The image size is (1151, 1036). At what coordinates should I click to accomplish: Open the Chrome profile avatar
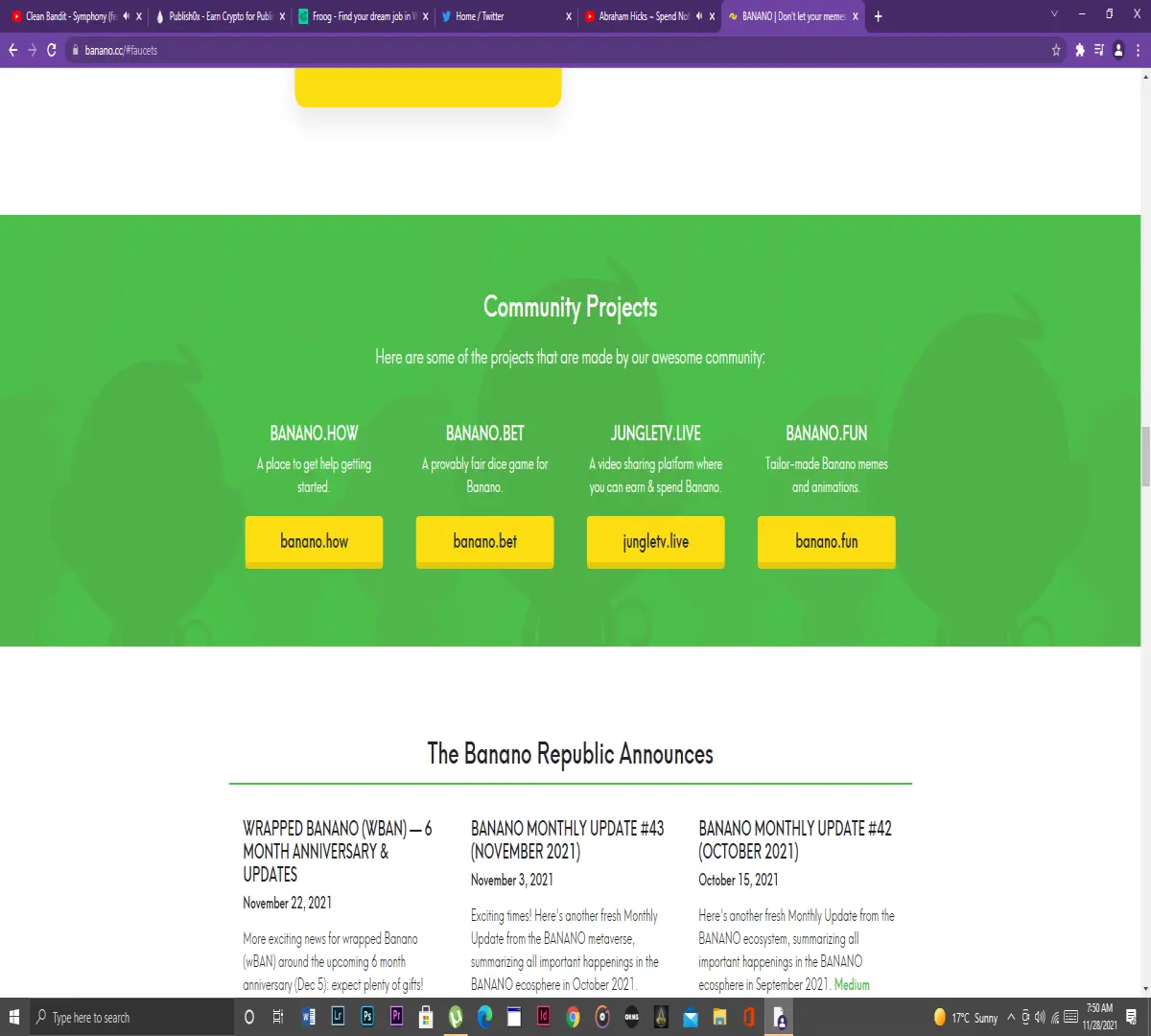(x=1118, y=50)
